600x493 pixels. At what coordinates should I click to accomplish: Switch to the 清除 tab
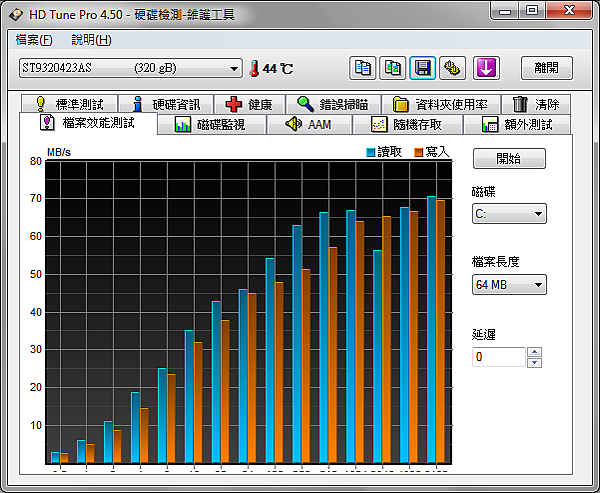tap(536, 104)
